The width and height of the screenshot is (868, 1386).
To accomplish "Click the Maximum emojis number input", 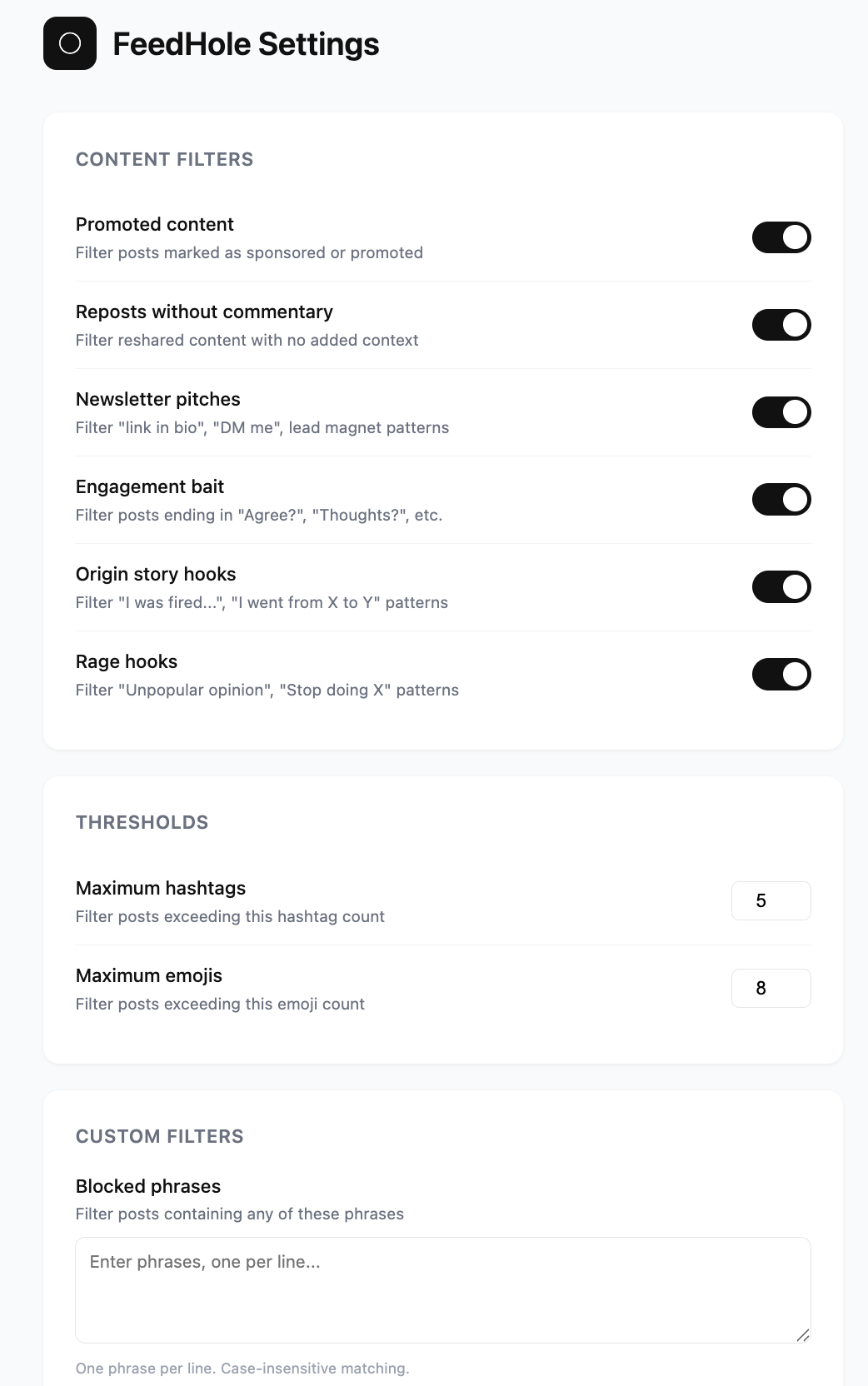I will point(771,988).
